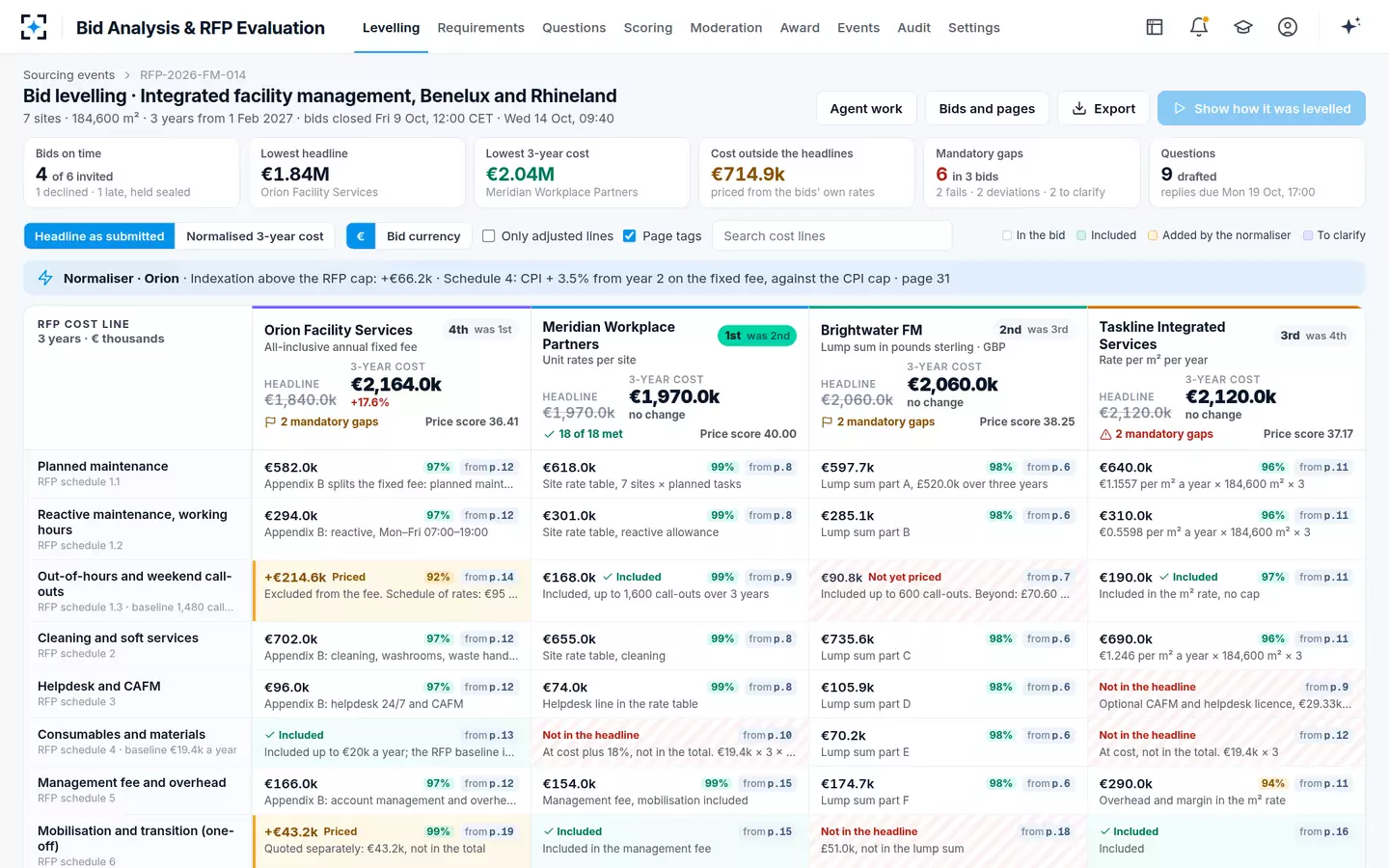Image resolution: width=1389 pixels, height=868 pixels.
Task: Go to the Questions tab
Action: pyautogui.click(x=574, y=28)
